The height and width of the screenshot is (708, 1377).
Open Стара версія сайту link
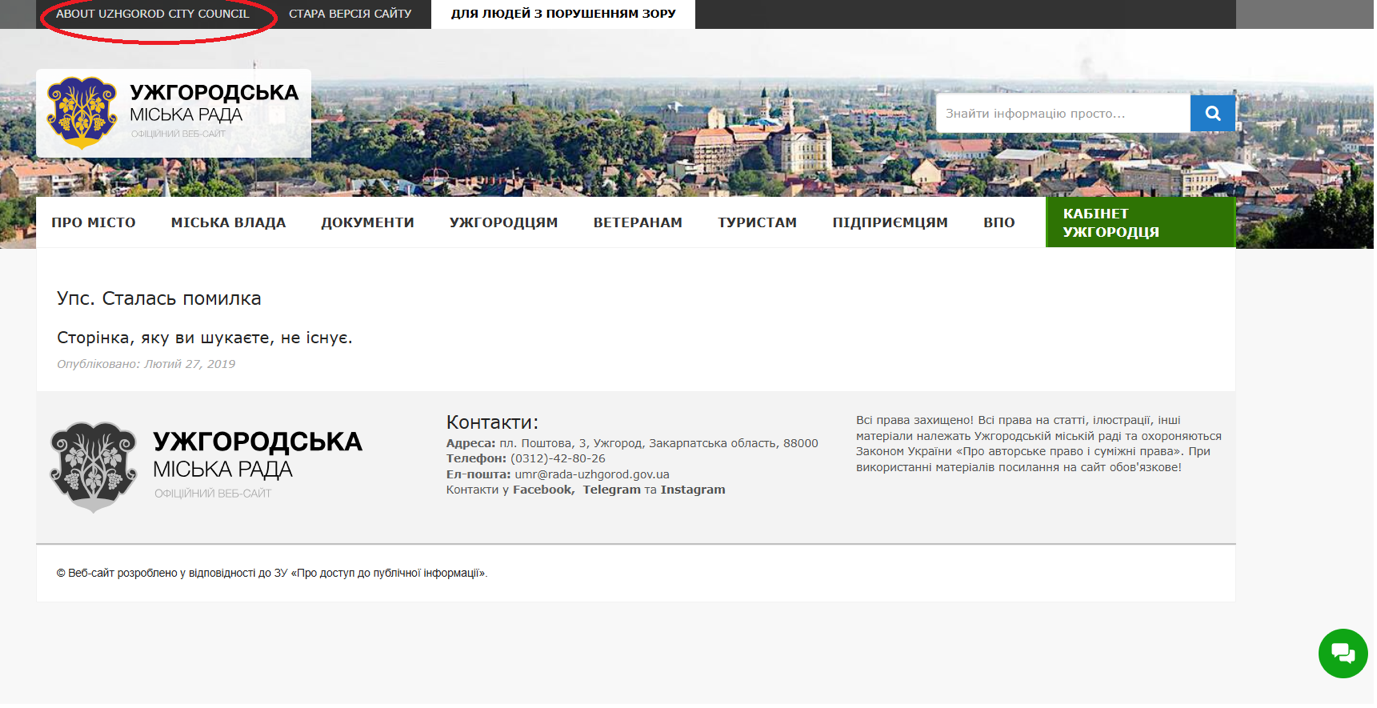pyautogui.click(x=350, y=14)
